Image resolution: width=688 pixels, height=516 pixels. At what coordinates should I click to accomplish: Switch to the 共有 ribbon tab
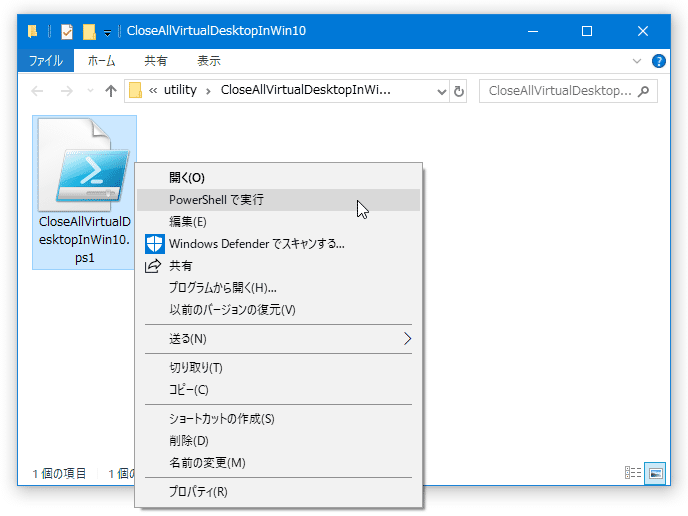[x=156, y=61]
